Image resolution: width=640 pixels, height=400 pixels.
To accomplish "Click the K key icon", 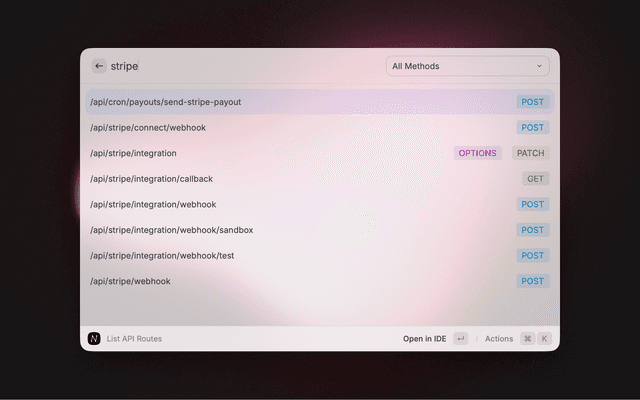I will pos(545,339).
